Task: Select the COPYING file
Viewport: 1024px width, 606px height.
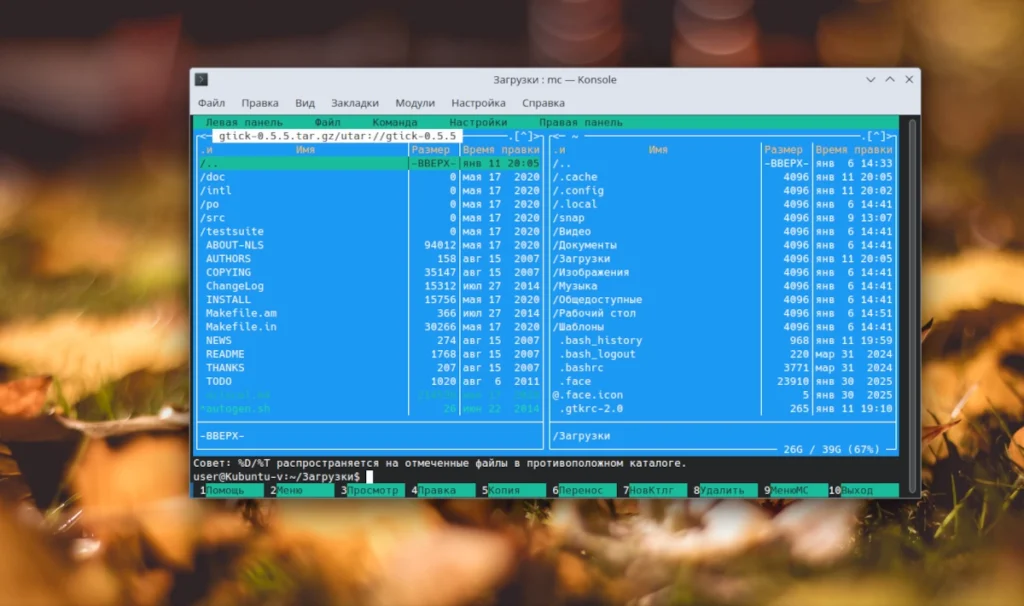Action: coord(370,272)
